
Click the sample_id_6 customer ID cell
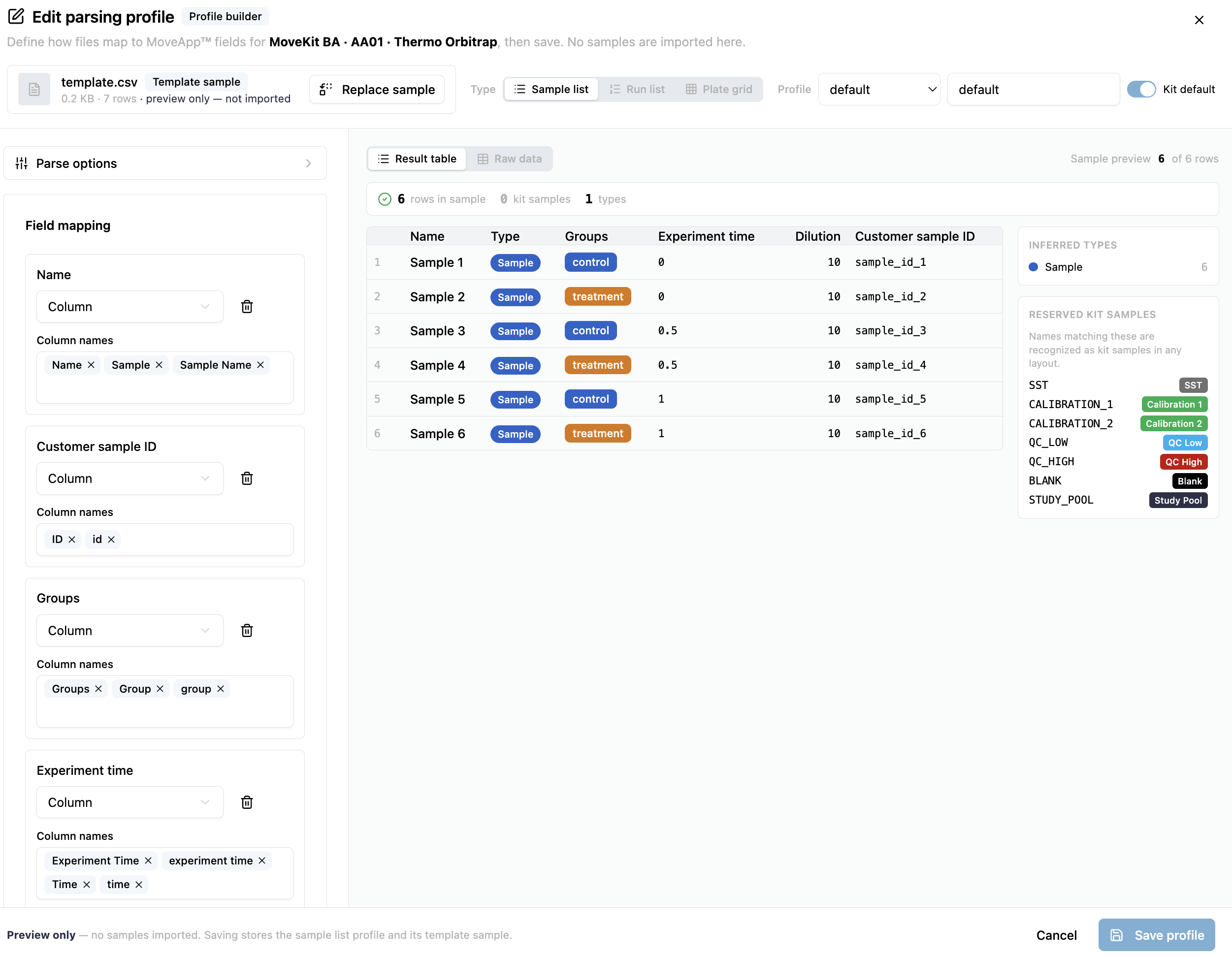(891, 433)
